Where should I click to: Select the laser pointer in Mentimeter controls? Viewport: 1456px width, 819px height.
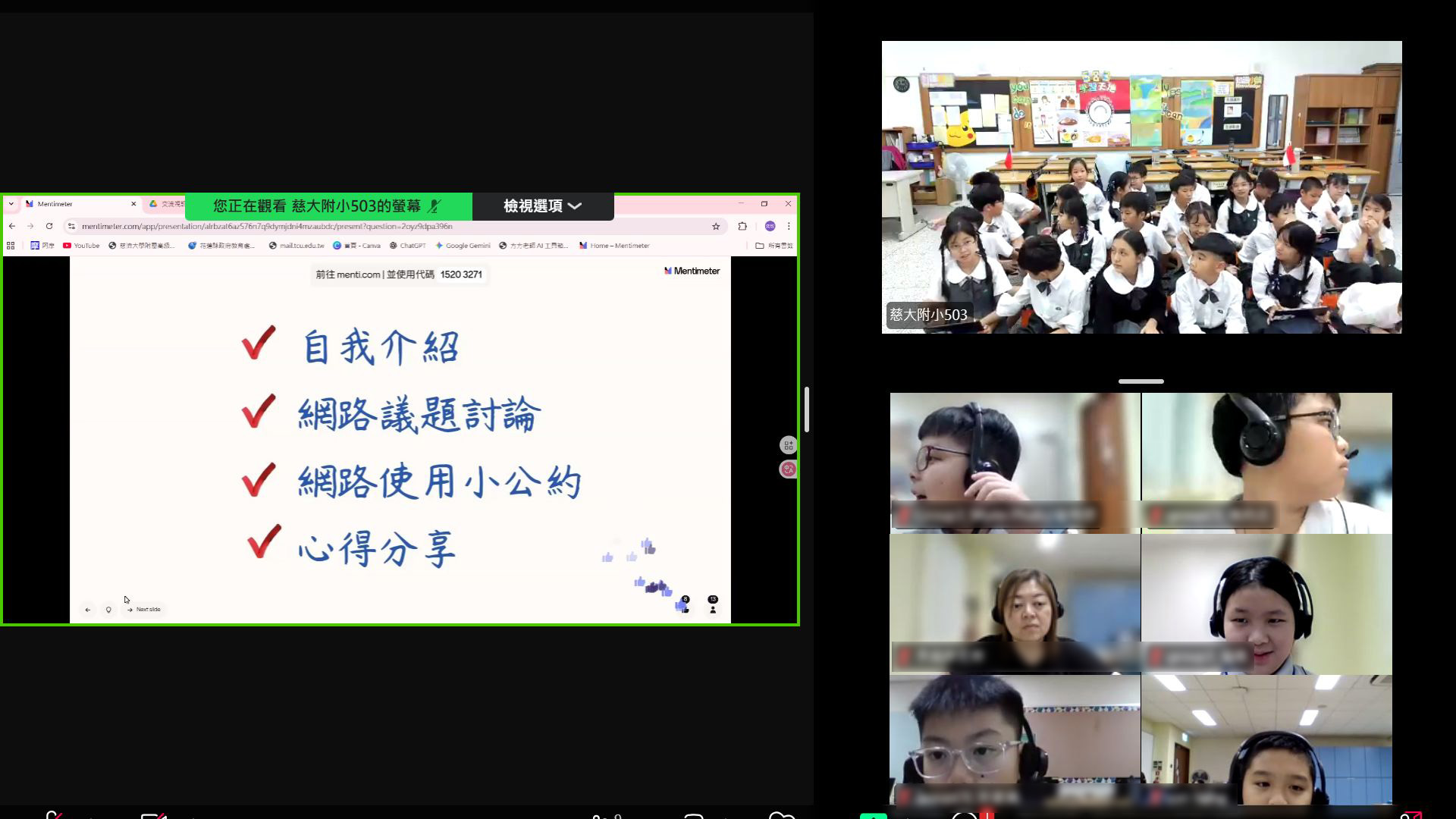(109, 609)
